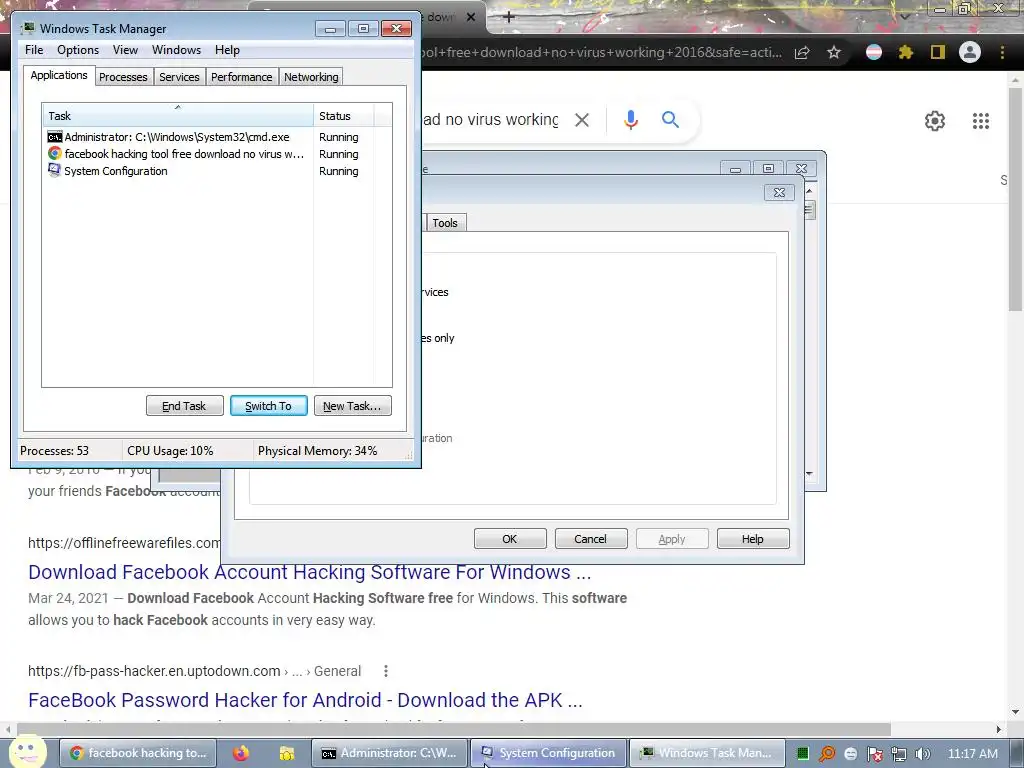The width and height of the screenshot is (1024, 768).
Task: Launch Firefox from the taskbar
Action: (241, 753)
